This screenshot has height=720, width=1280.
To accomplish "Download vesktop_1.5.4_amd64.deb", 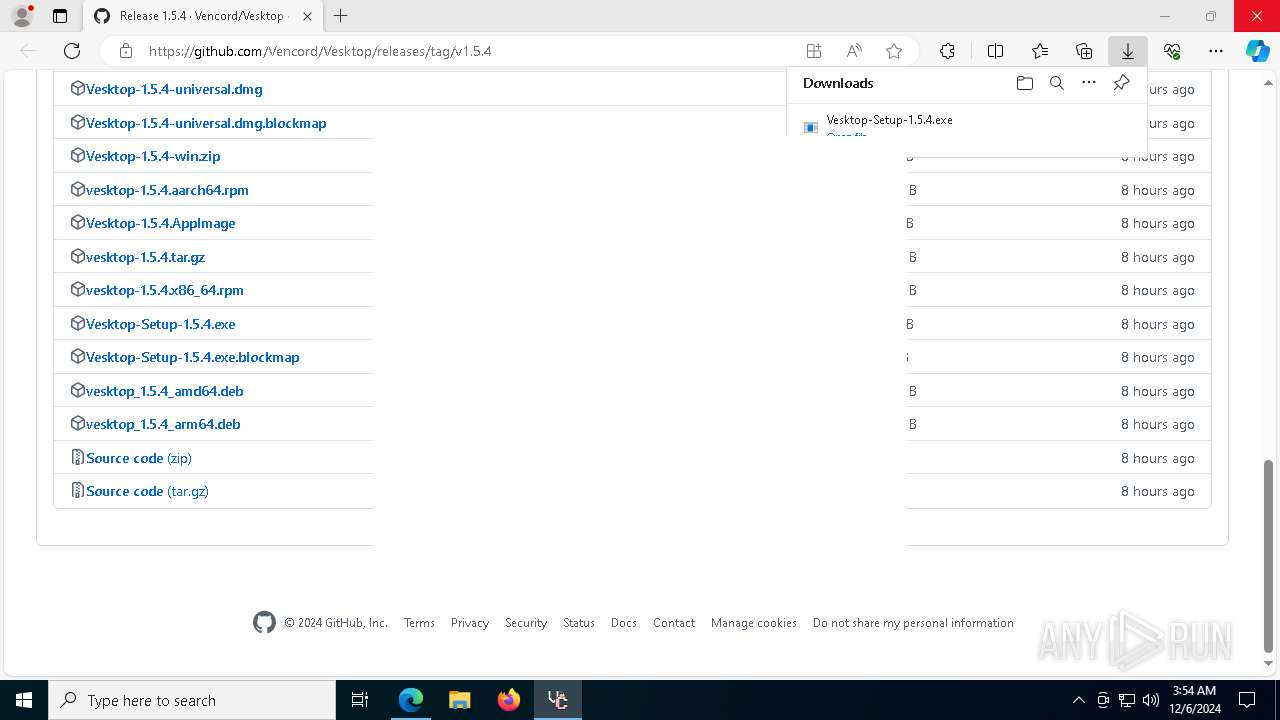I will pyautogui.click(x=165, y=391).
